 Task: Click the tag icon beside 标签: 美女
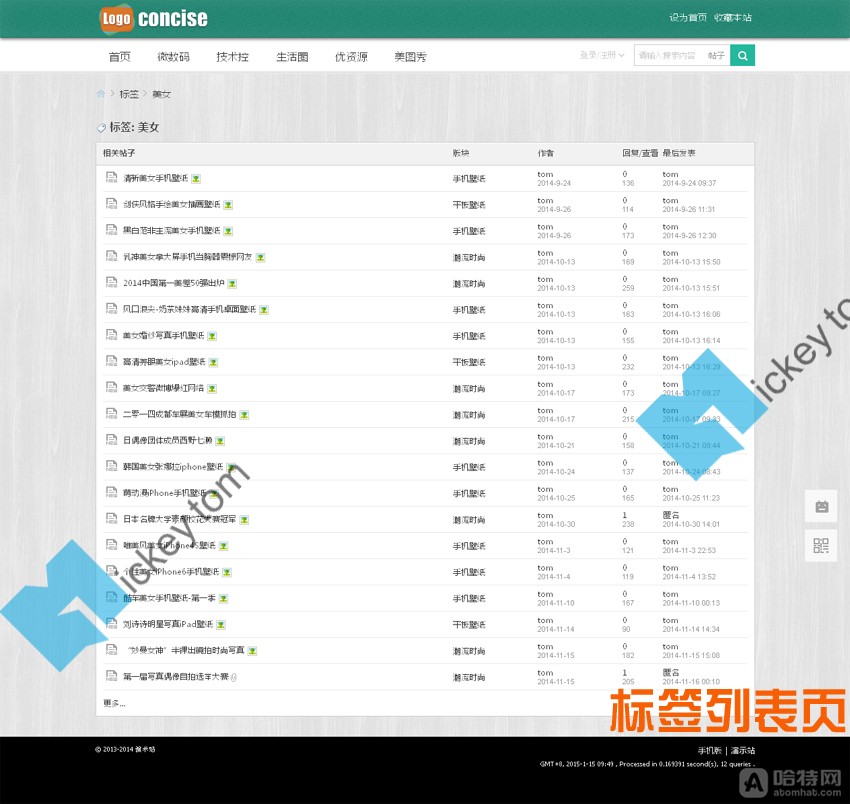point(101,128)
